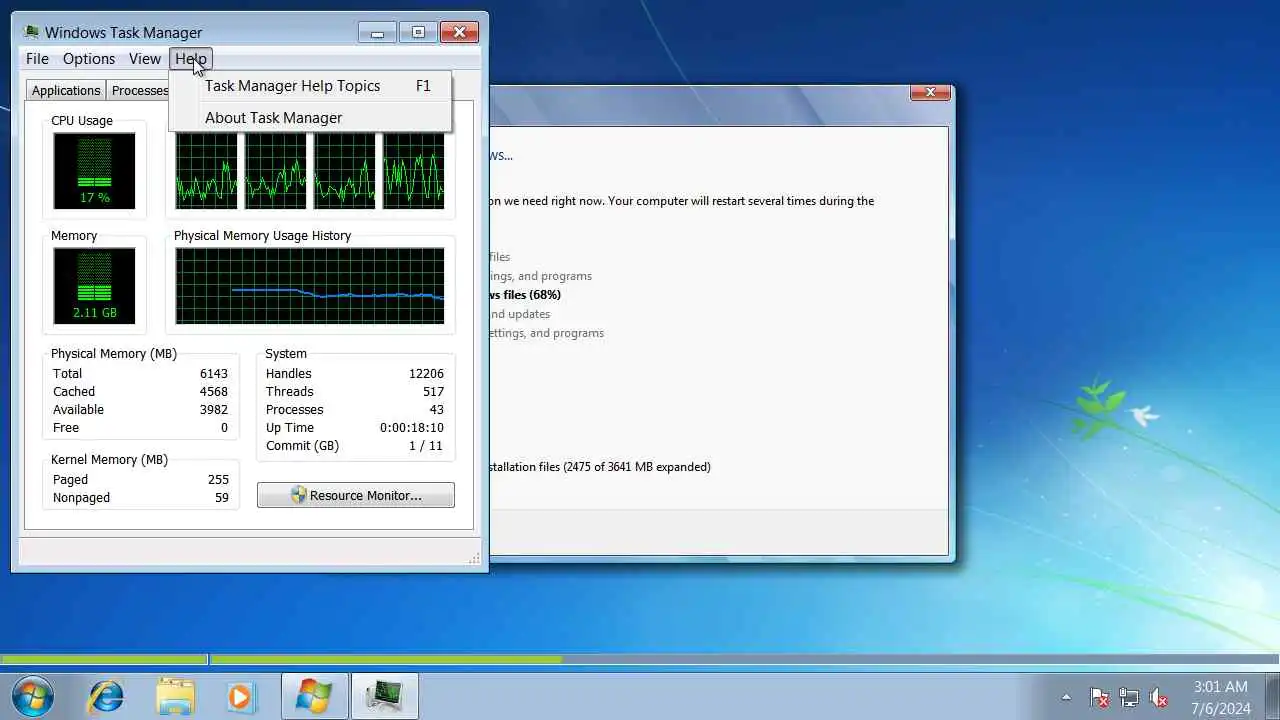The image size is (1280, 720).
Task: Click the Handles value 12206
Action: 426,374
